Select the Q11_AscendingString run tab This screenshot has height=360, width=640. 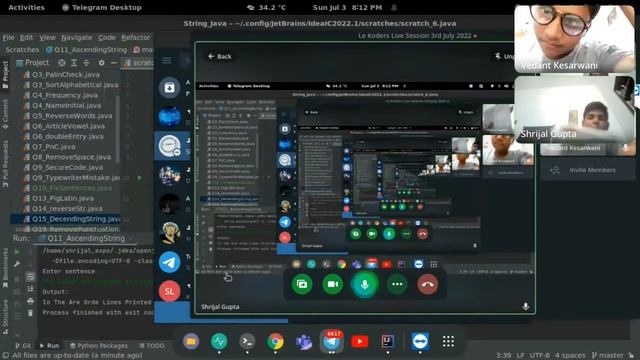pos(82,238)
